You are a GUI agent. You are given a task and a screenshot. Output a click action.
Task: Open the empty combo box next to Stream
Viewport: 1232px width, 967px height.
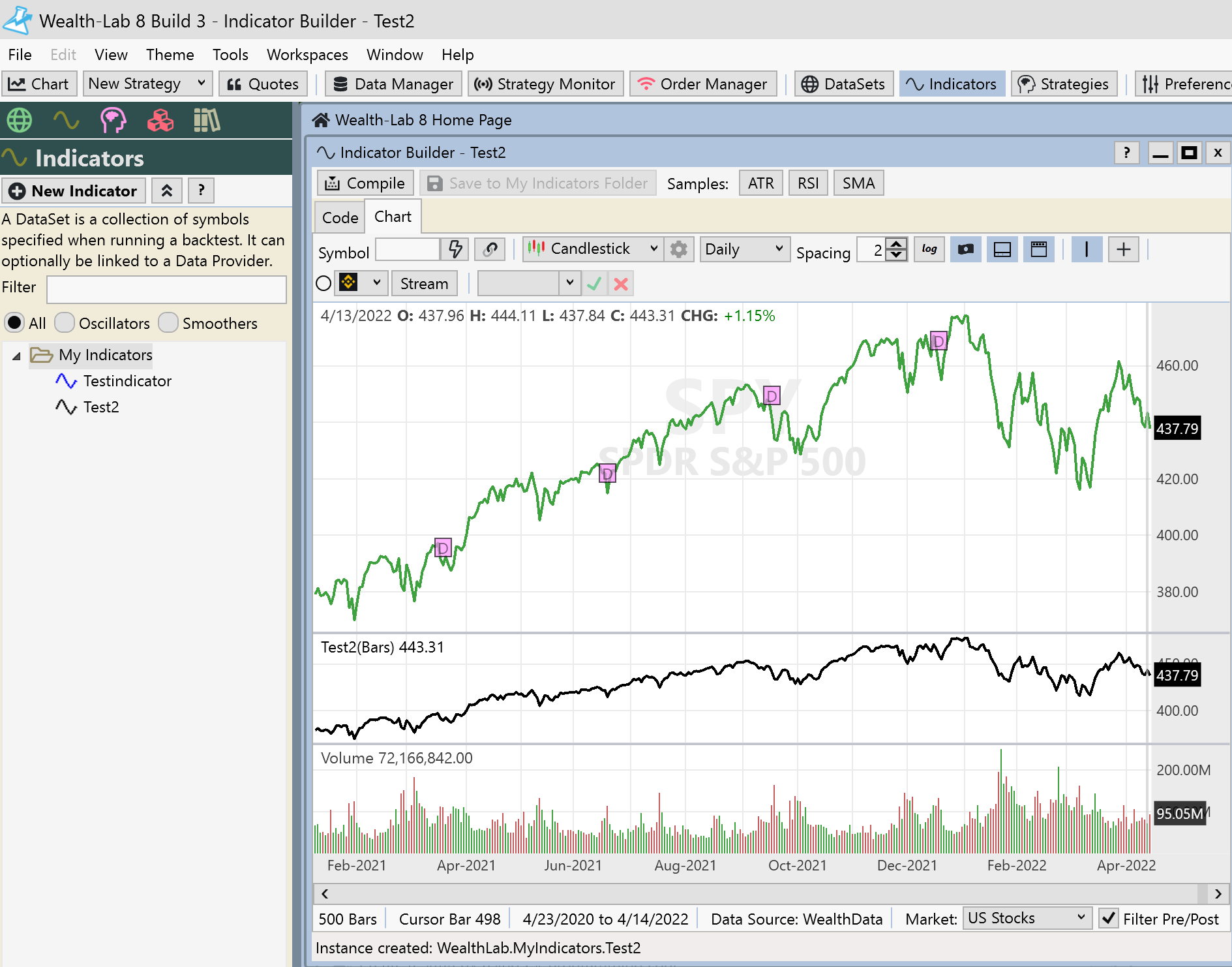528,284
